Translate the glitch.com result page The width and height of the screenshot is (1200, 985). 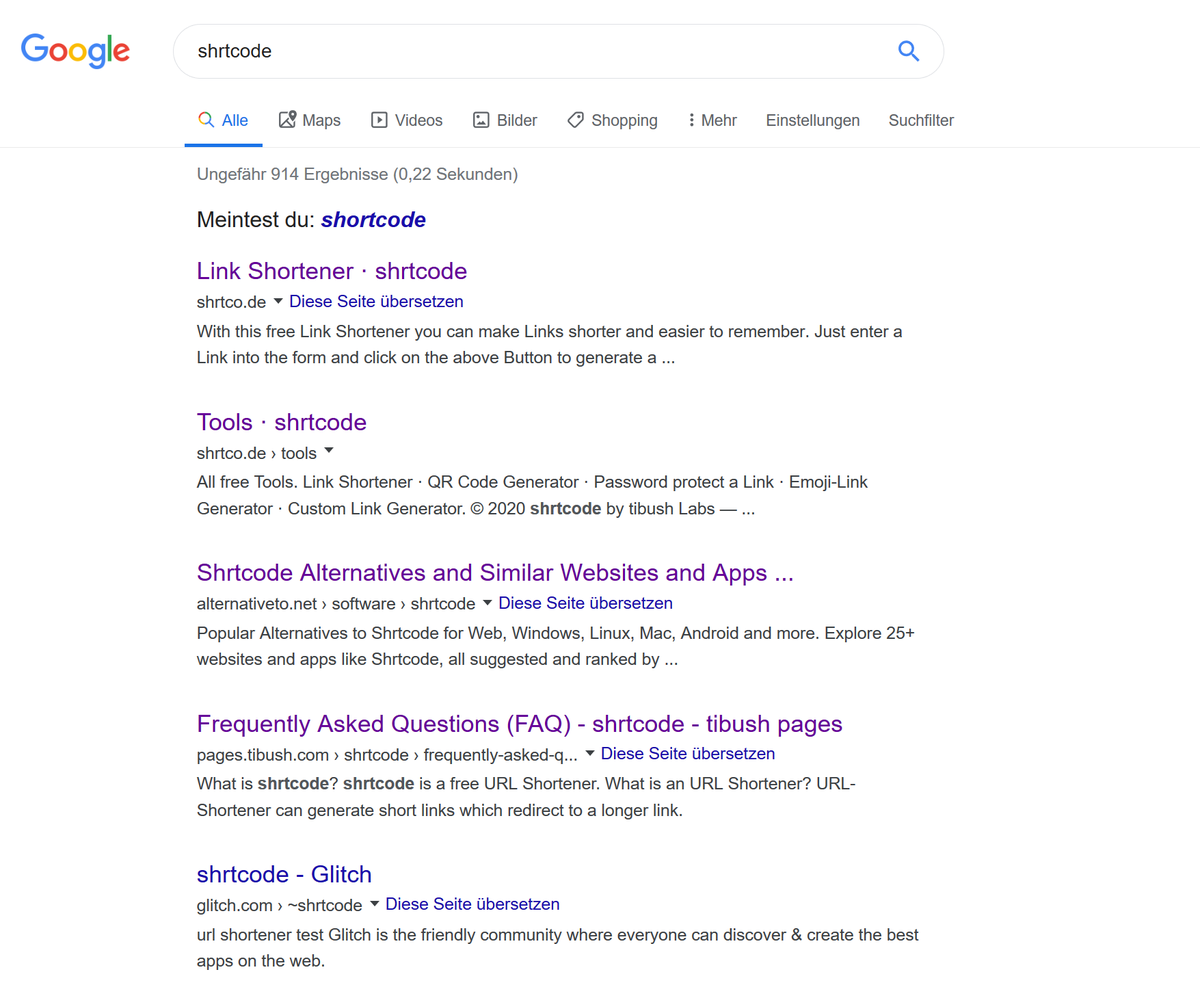pos(472,904)
